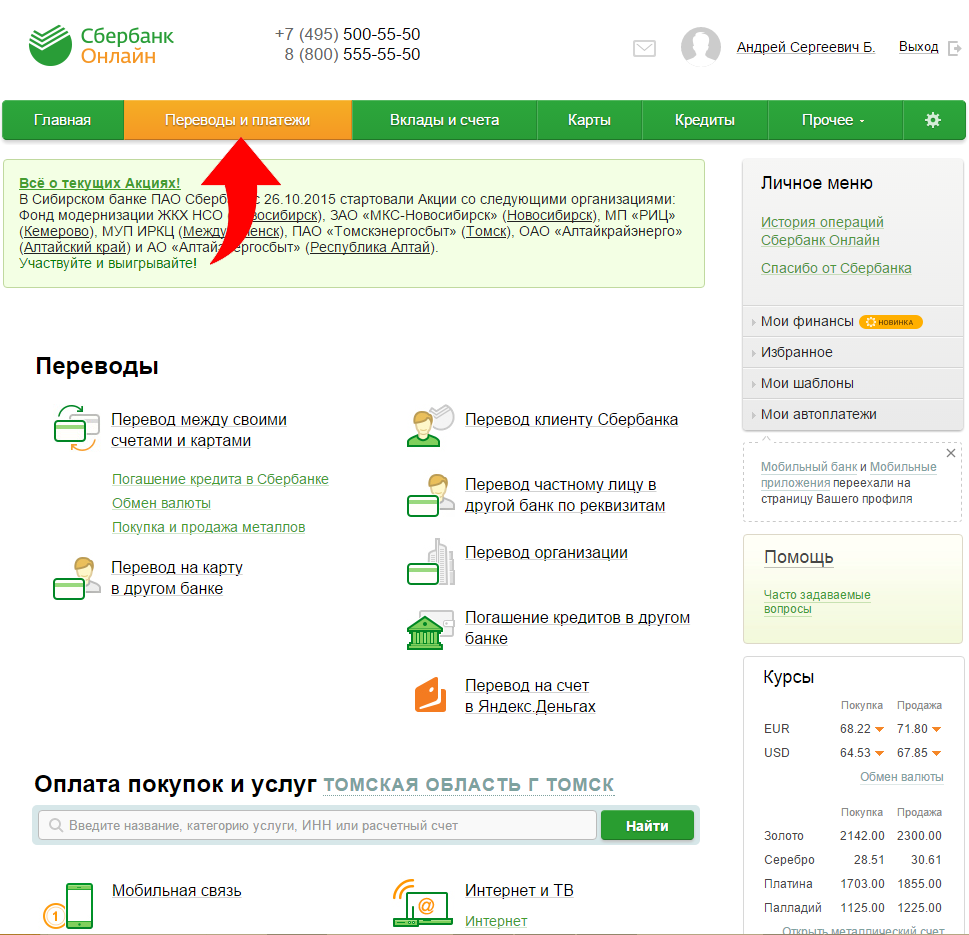Open the Карты tab

click(x=590, y=120)
